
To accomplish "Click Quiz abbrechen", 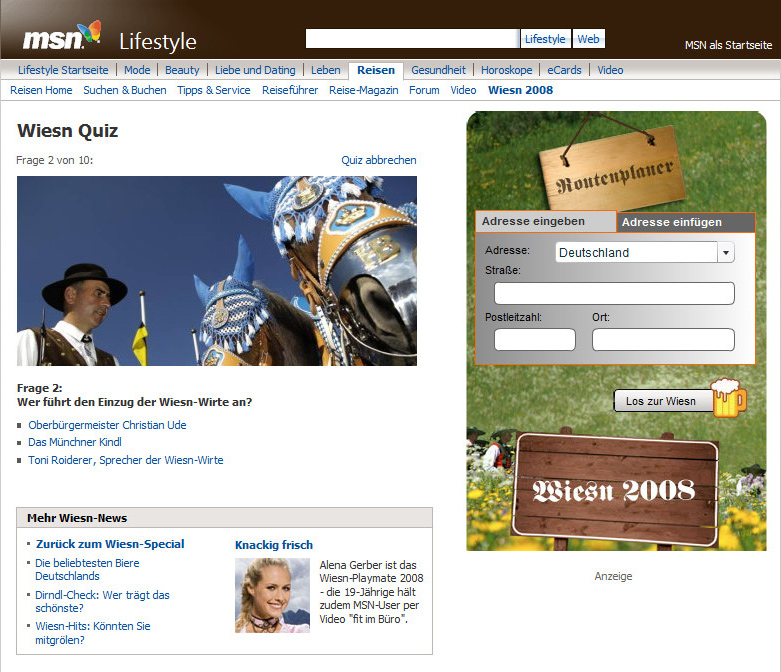I will pyautogui.click(x=379, y=160).
